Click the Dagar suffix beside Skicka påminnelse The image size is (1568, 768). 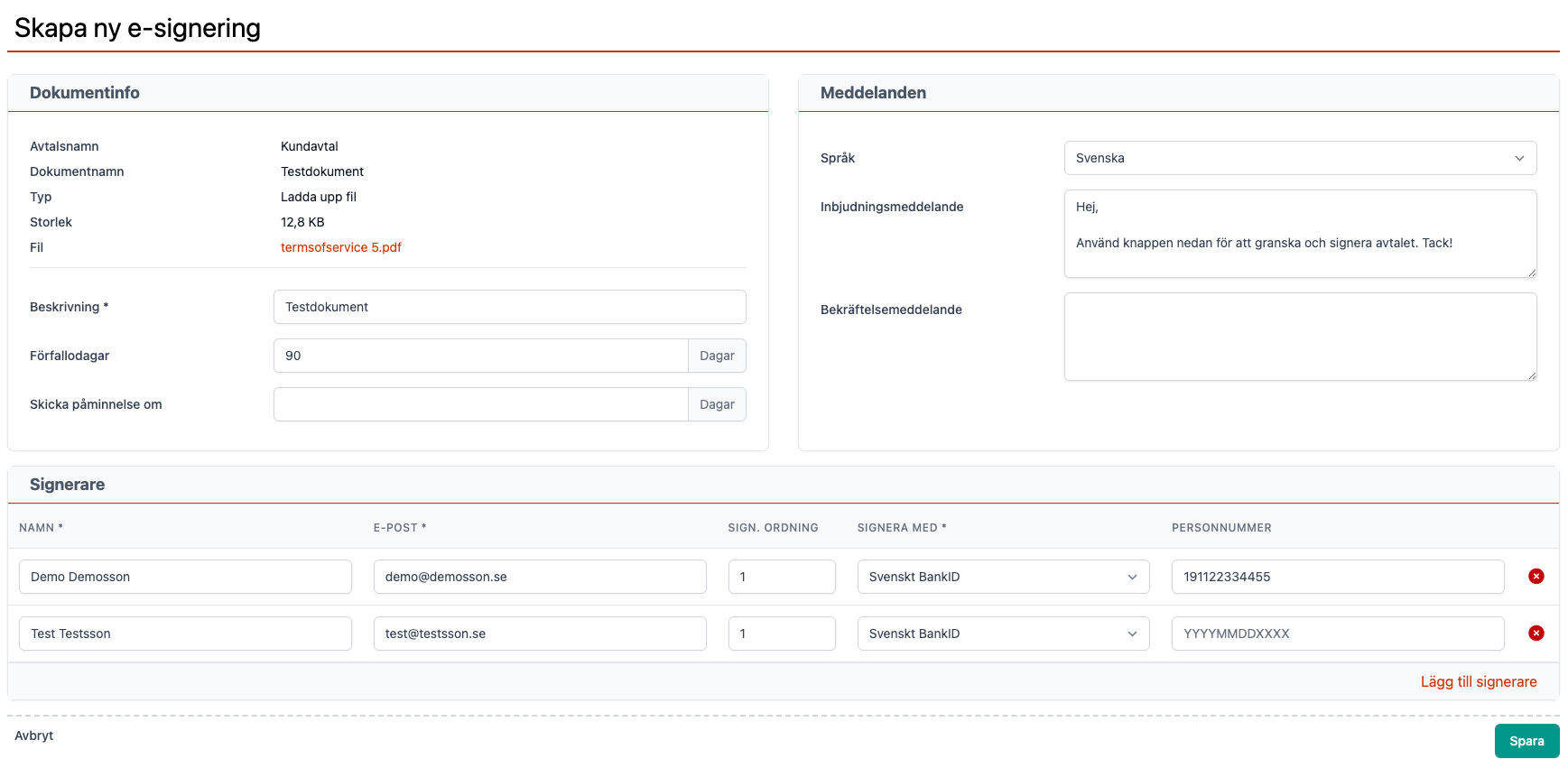(x=717, y=404)
